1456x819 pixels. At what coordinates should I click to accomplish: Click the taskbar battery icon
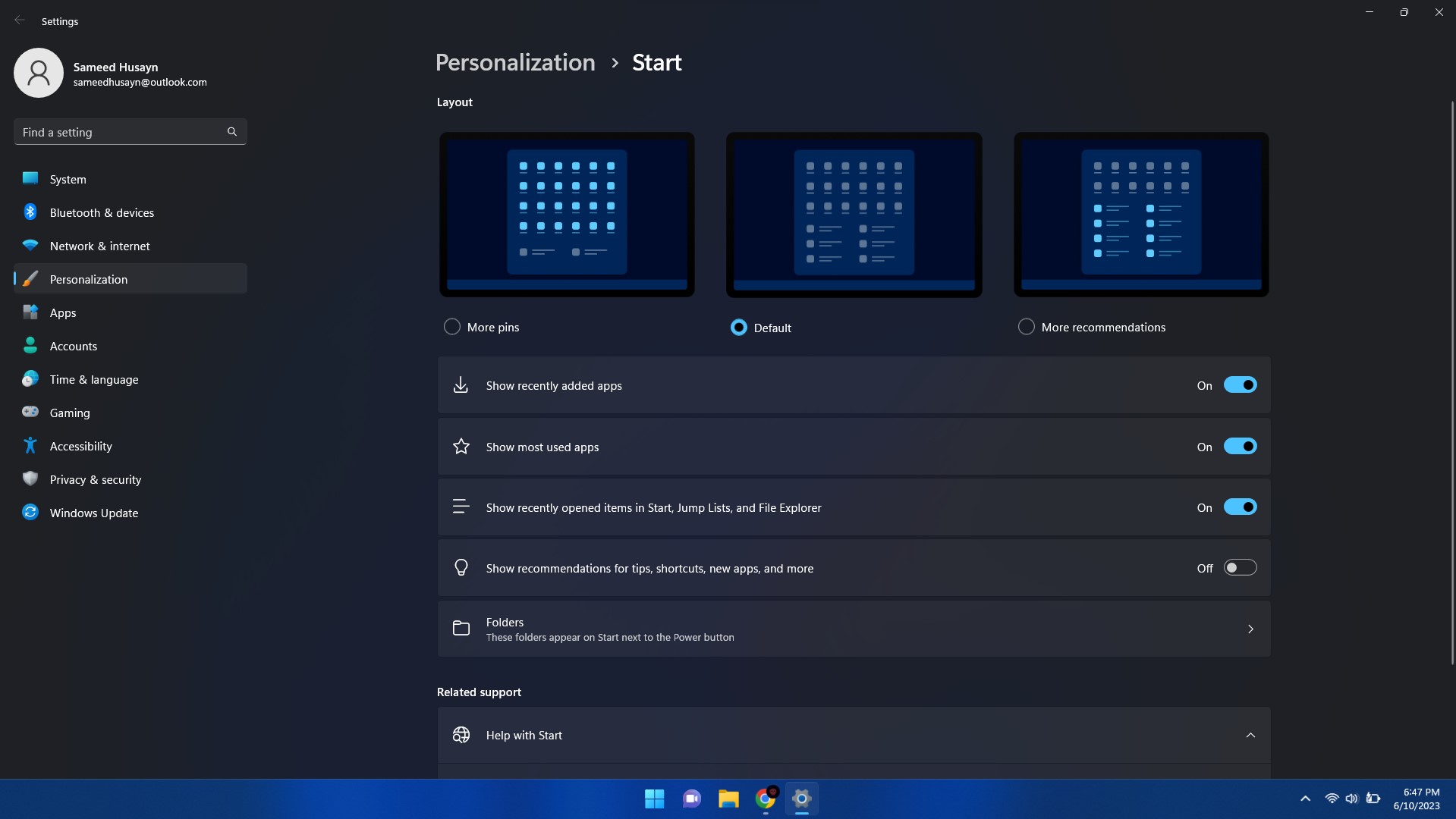(1373, 799)
